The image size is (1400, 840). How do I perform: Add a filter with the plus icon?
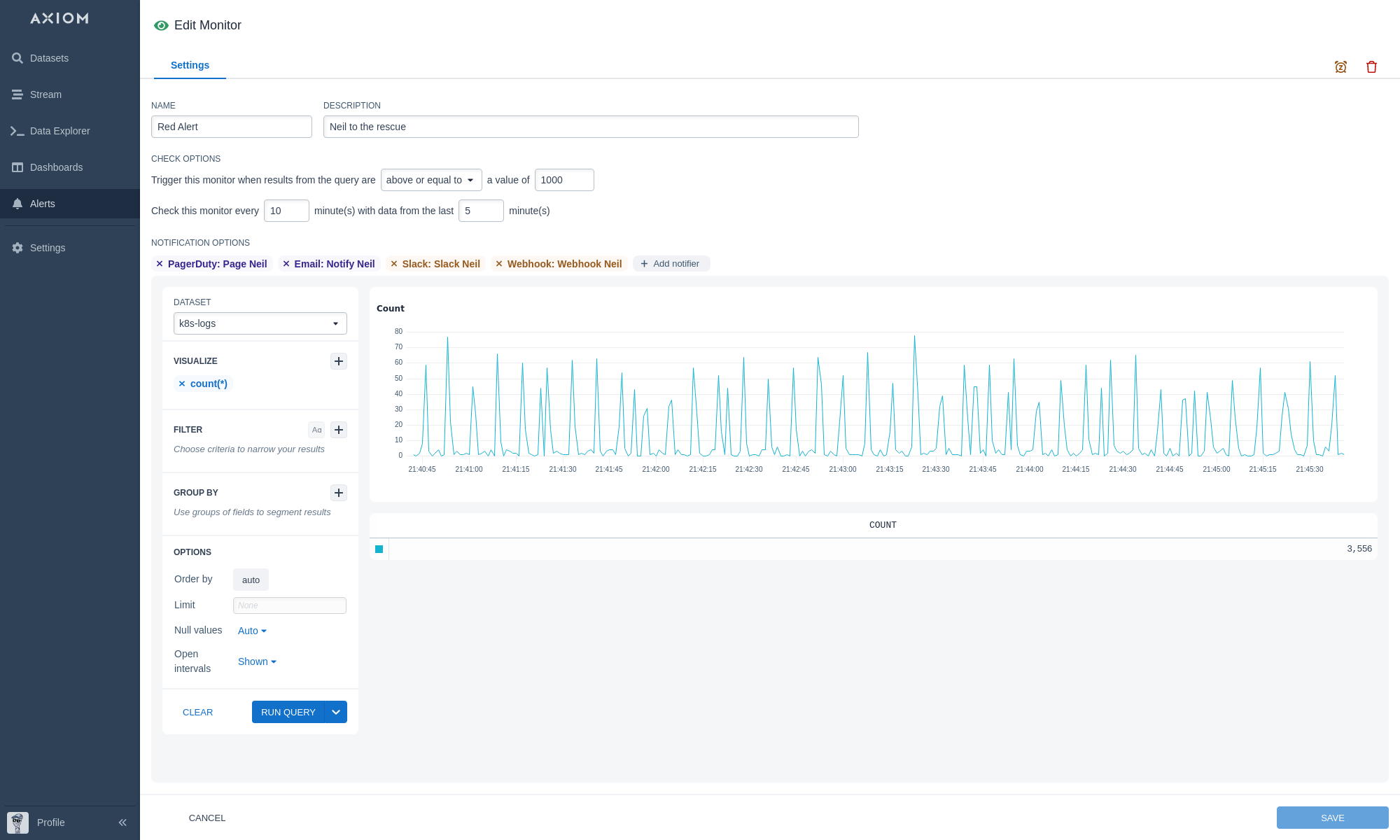(339, 430)
